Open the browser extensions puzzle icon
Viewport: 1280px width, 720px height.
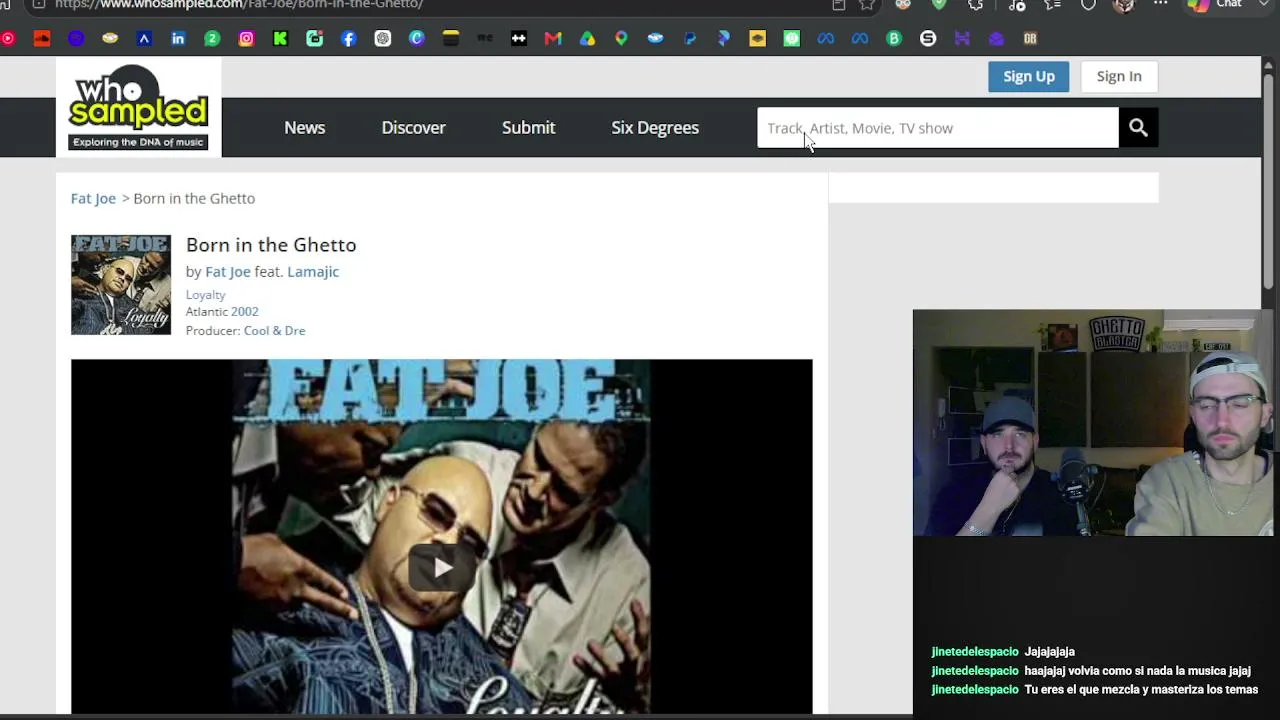pyautogui.click(x=975, y=4)
